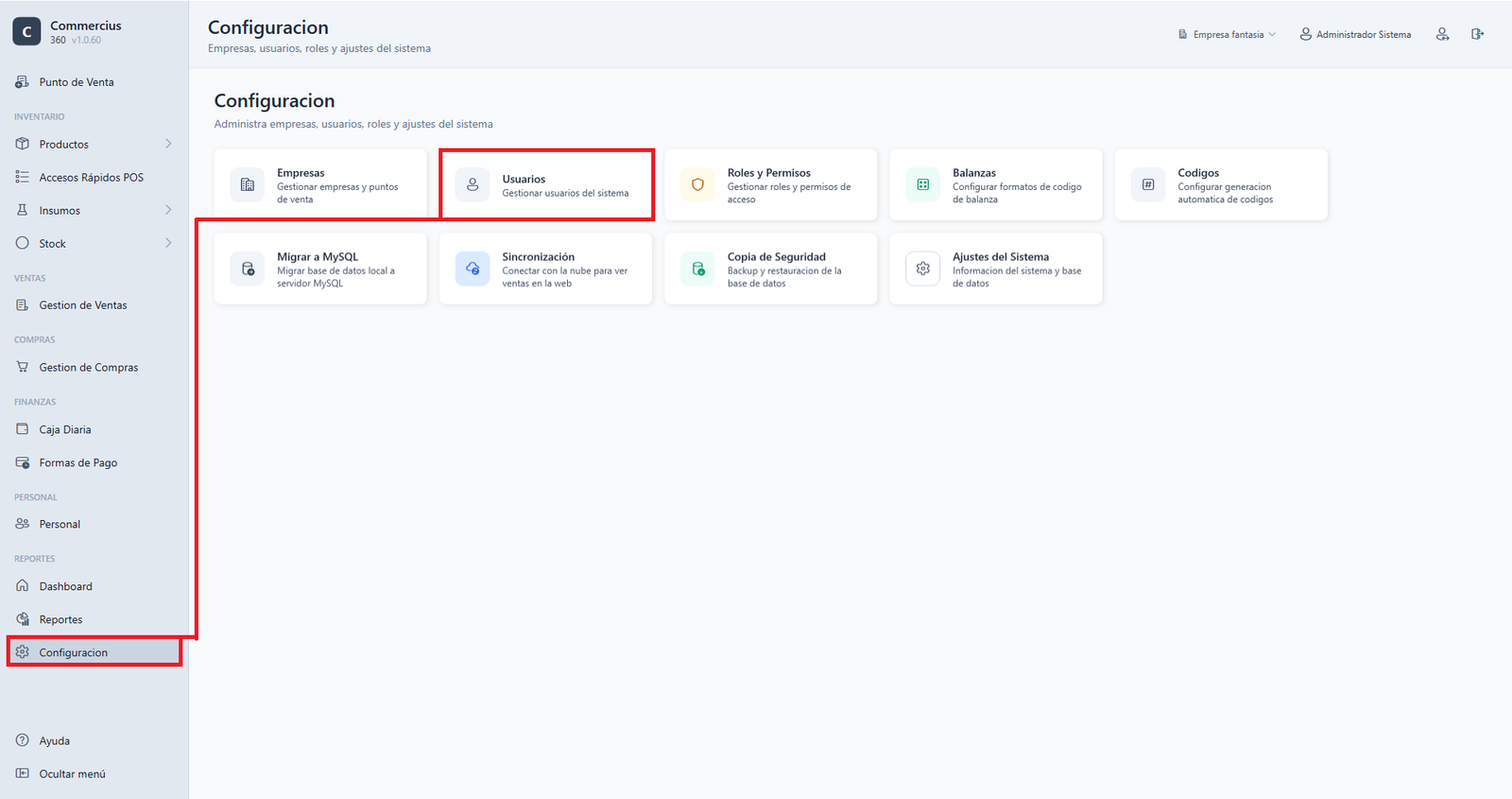1512x799 pixels.
Task: Go to Gestion de Compras
Action: click(94, 367)
